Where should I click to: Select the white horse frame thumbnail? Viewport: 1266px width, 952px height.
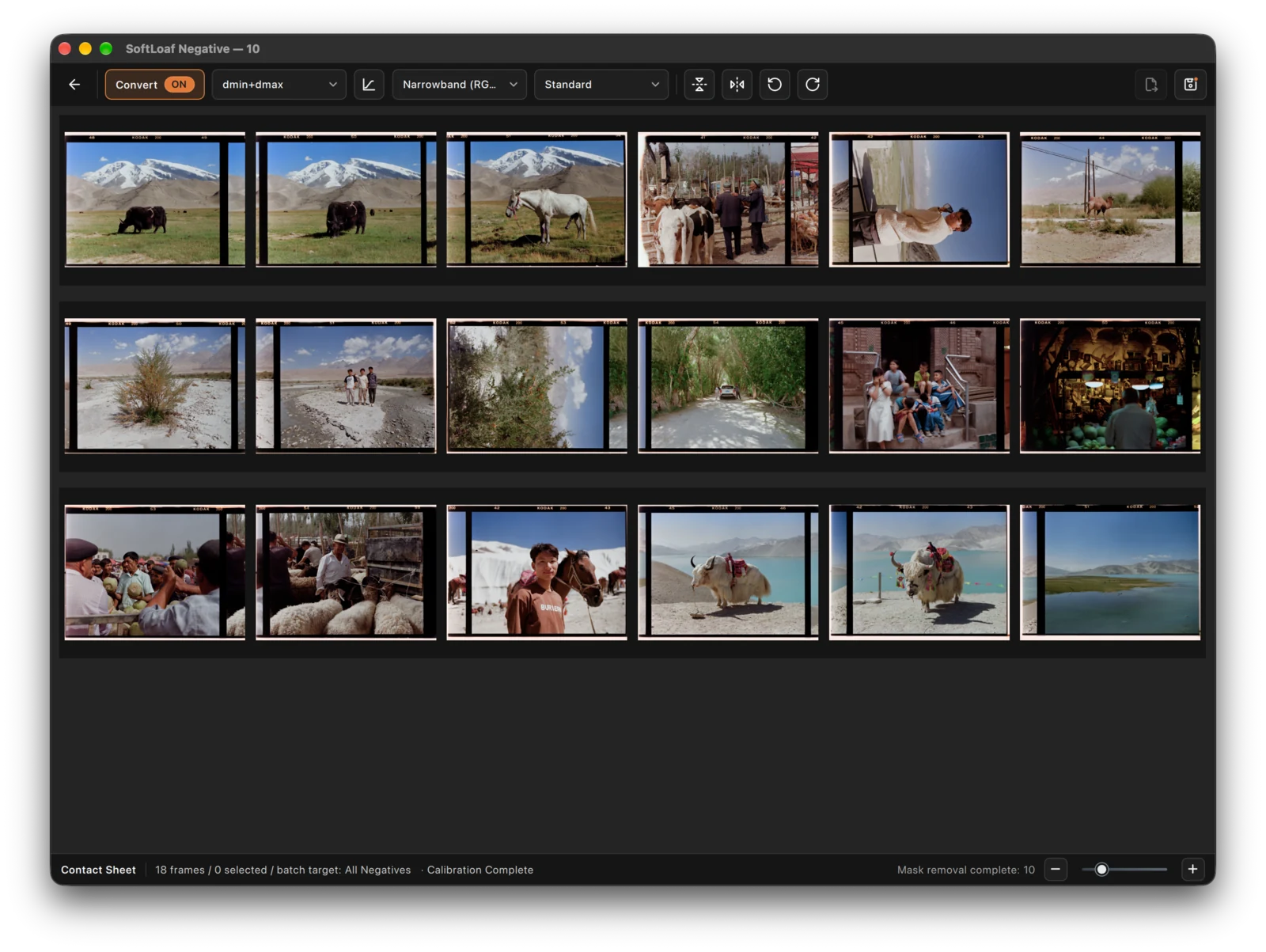pyautogui.click(x=536, y=199)
